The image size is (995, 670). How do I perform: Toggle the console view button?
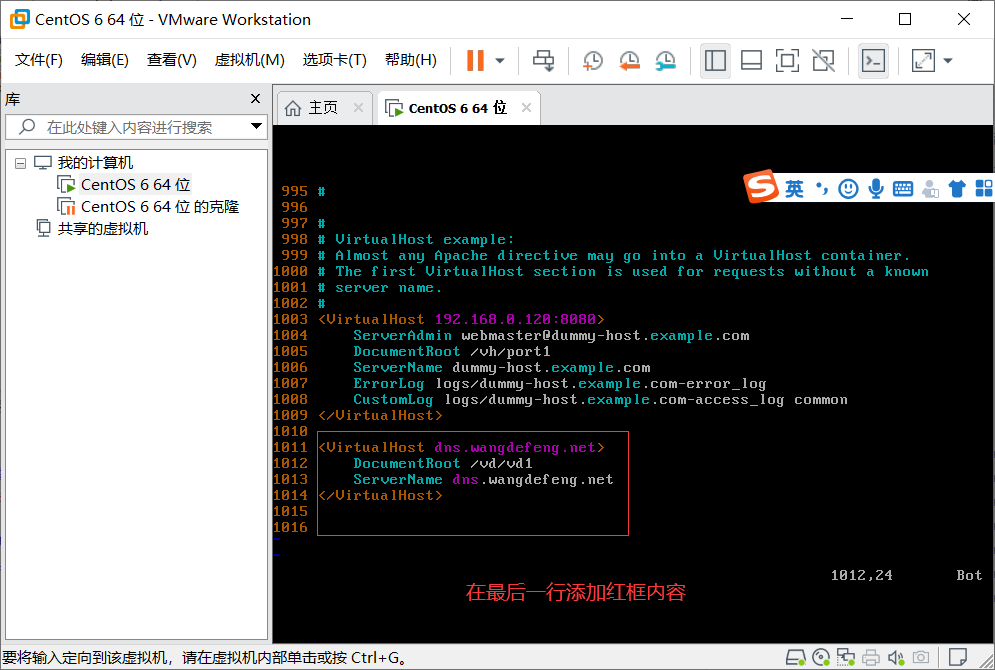[x=873, y=61]
